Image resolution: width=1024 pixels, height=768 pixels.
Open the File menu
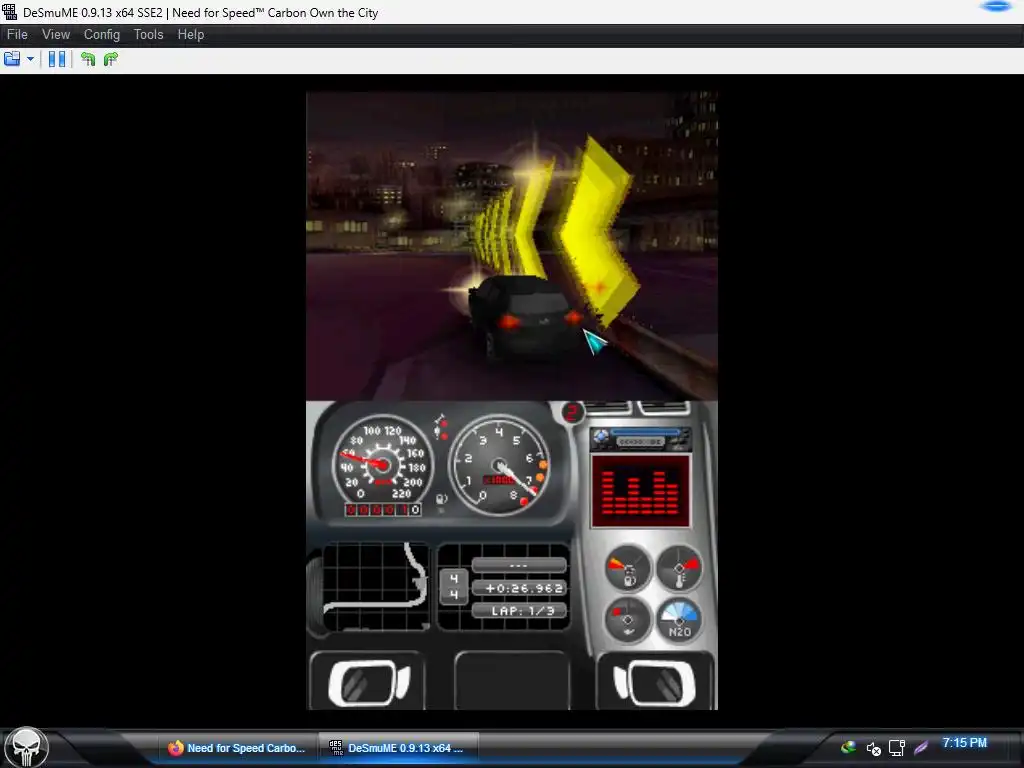[17, 35]
